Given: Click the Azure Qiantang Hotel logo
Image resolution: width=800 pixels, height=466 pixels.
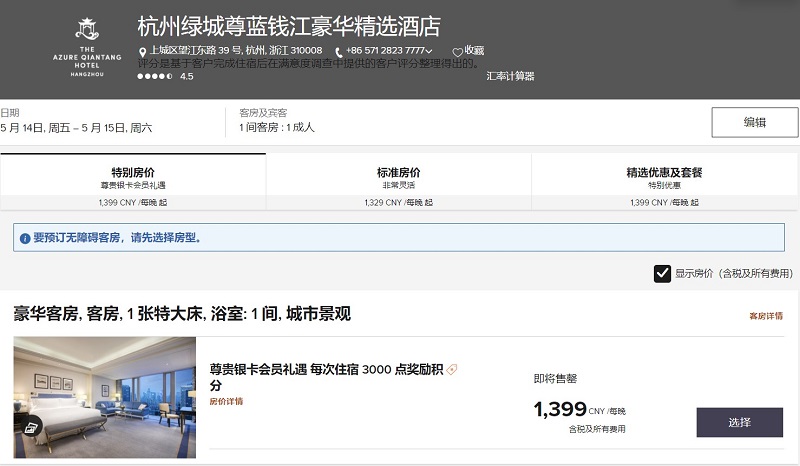Looking at the screenshot, I should [87, 47].
